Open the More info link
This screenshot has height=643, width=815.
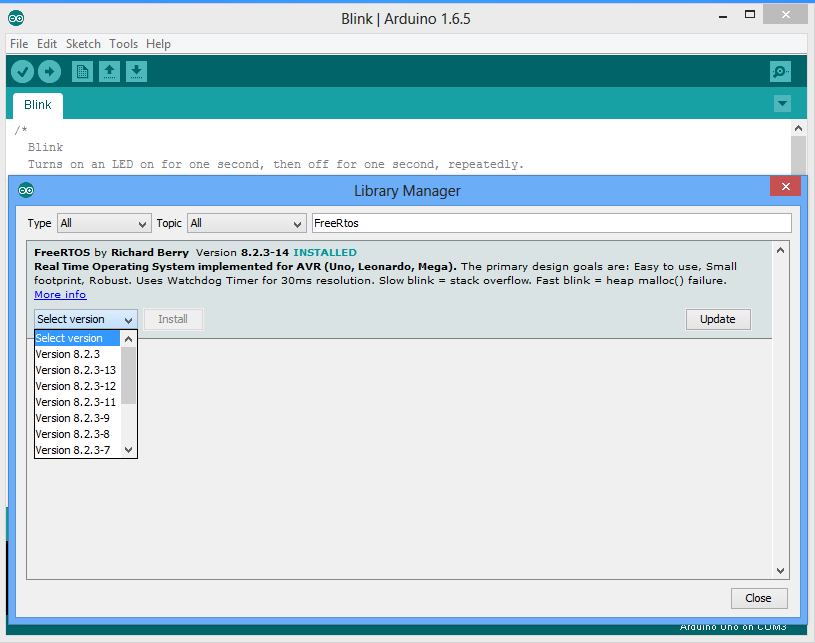[60, 295]
